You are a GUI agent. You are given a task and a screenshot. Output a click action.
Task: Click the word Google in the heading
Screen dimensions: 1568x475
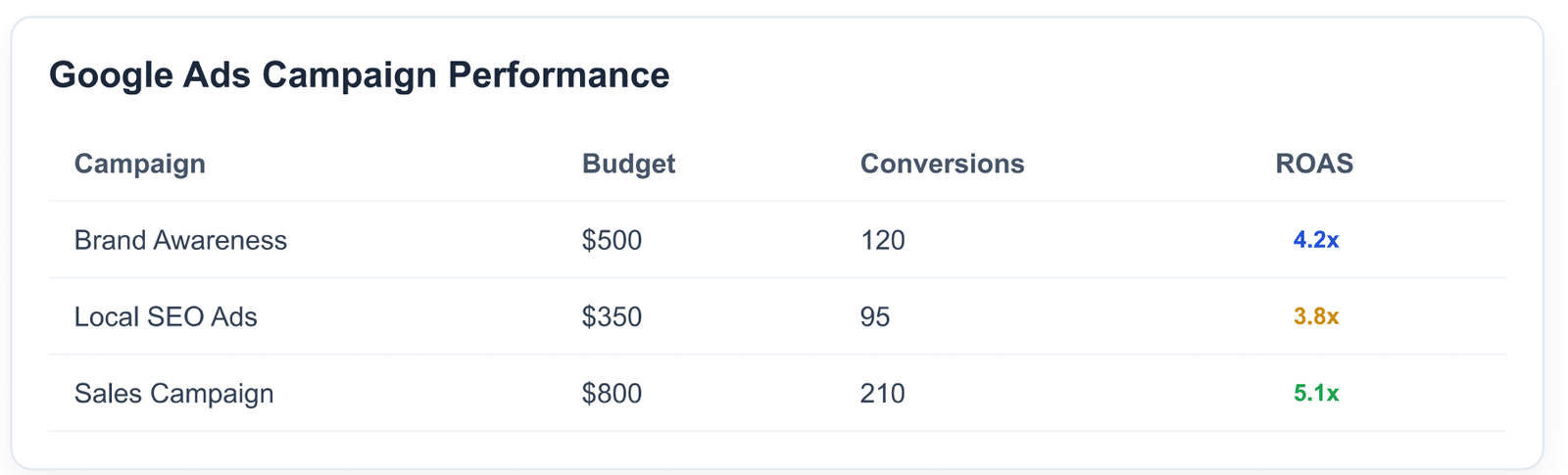coord(111,75)
